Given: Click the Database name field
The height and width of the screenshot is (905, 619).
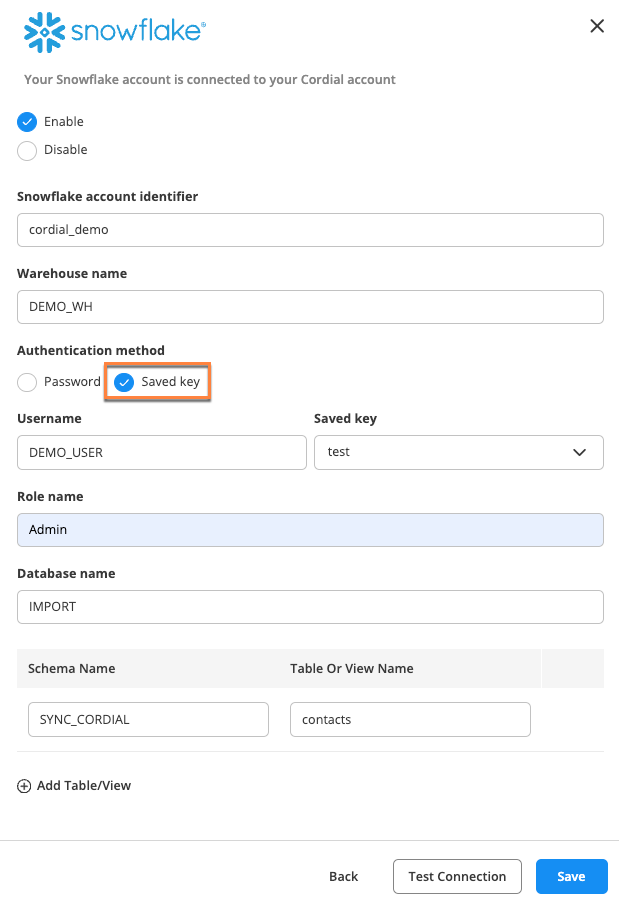Looking at the screenshot, I should pos(310,607).
